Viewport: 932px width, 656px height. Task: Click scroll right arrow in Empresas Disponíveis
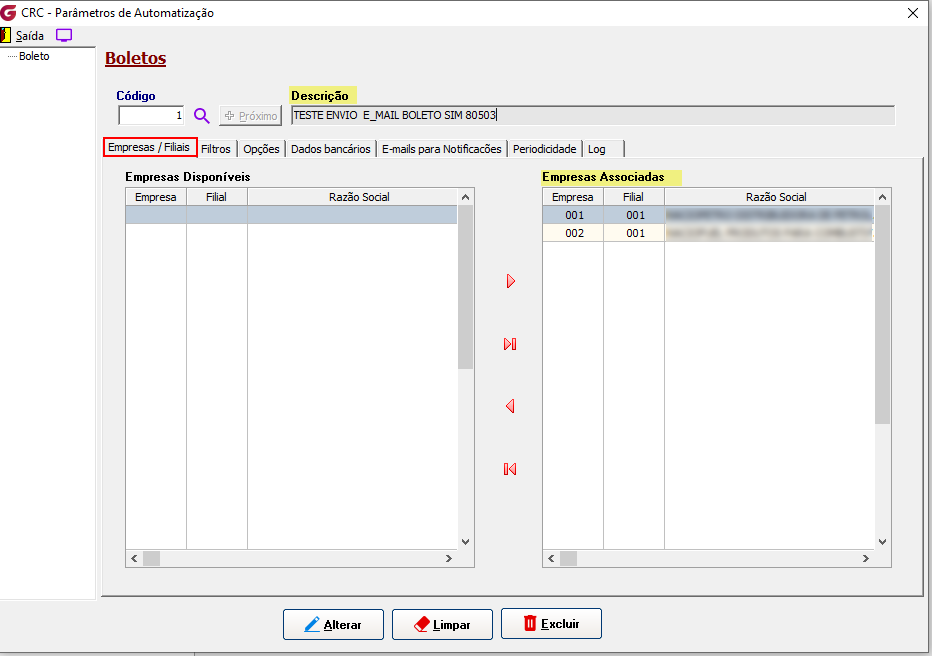[449, 559]
